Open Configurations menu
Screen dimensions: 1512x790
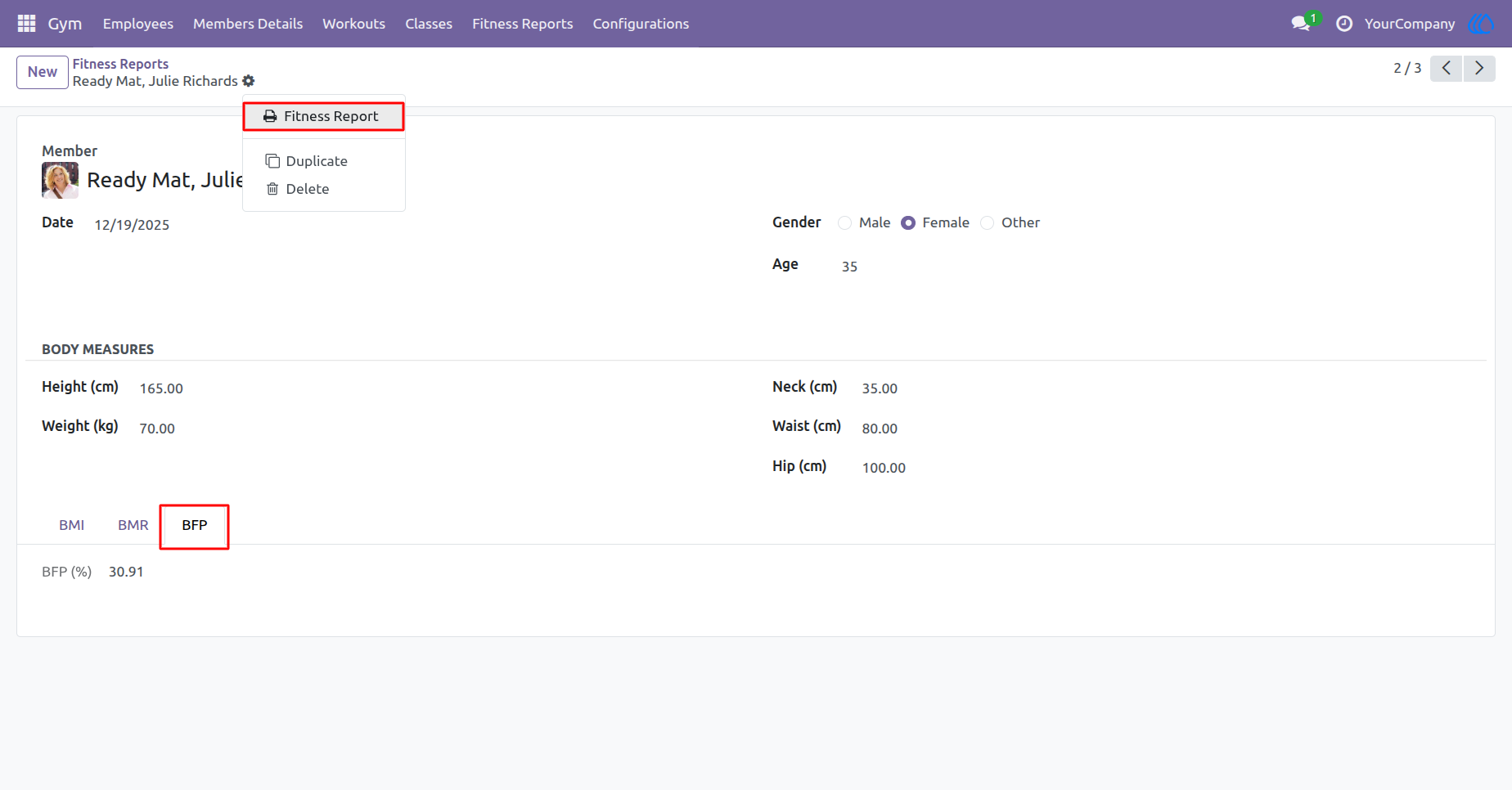641,24
